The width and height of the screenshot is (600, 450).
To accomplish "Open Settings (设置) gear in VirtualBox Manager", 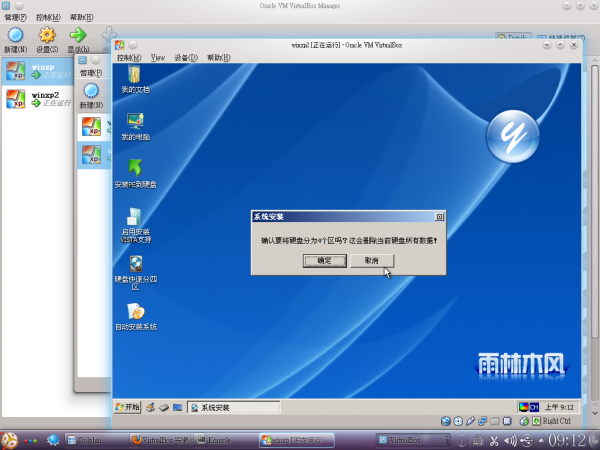I will [47, 39].
